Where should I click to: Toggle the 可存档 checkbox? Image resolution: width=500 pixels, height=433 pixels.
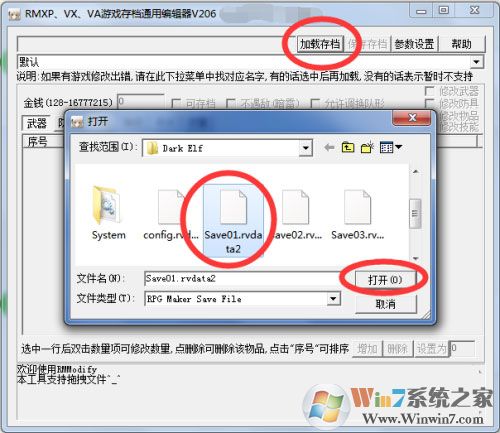176,103
